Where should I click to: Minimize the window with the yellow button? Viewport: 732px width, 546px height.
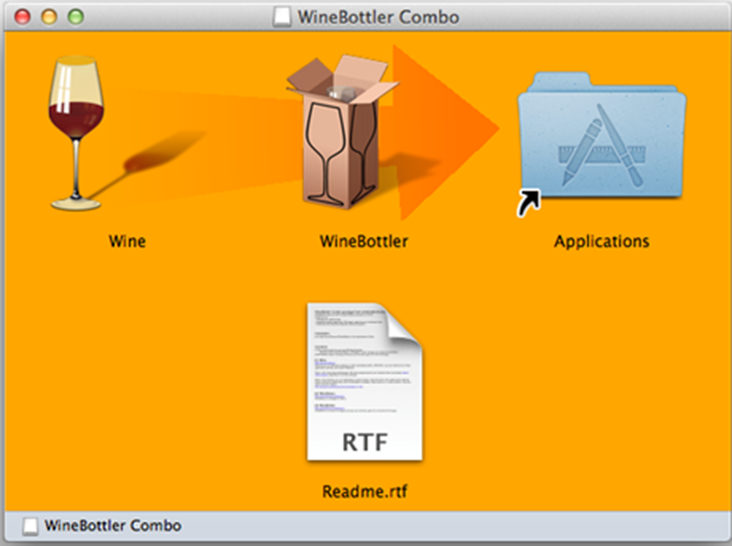(x=49, y=17)
